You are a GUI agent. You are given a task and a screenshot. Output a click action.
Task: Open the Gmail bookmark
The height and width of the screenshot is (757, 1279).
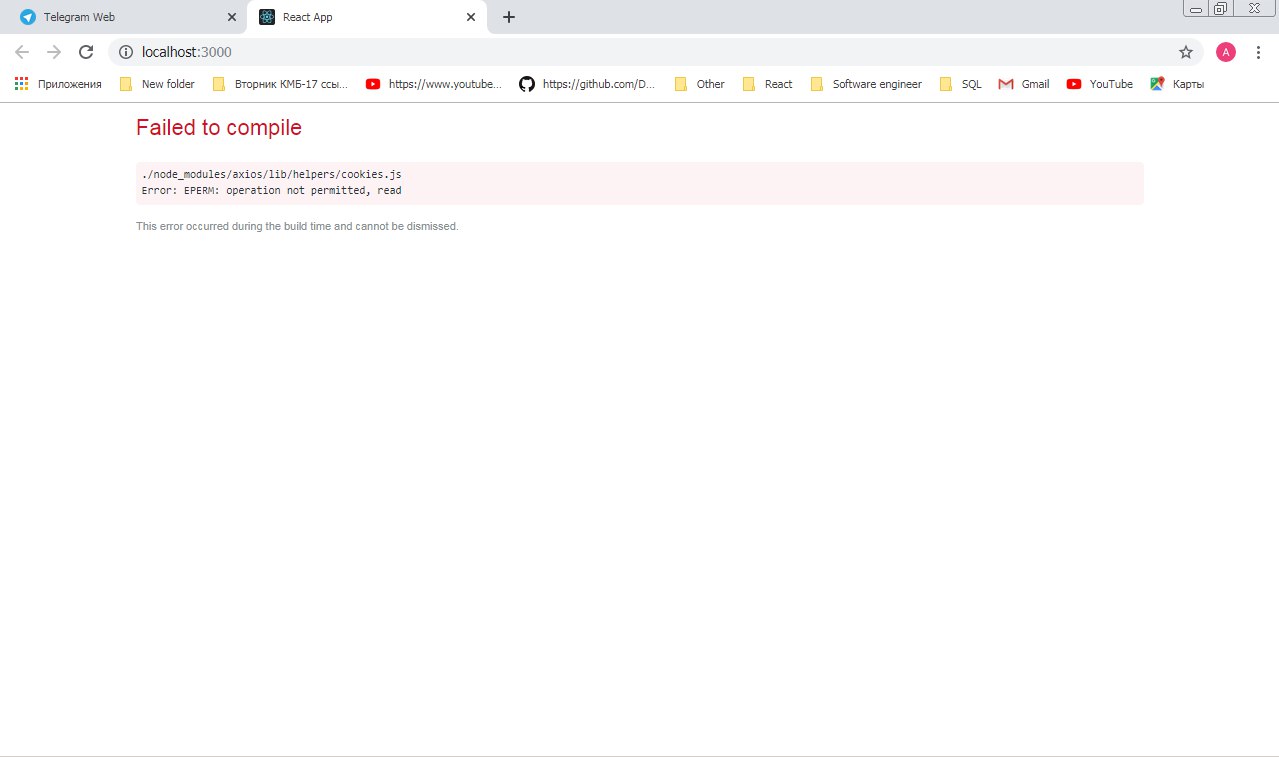coord(1024,84)
